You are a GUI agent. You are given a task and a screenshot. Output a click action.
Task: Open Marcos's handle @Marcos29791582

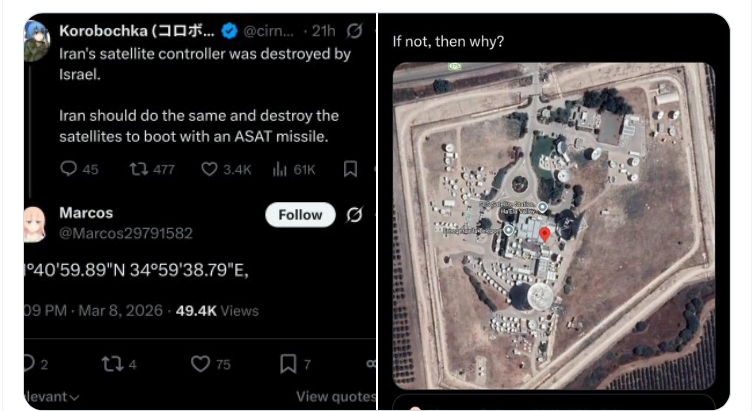pos(126,233)
